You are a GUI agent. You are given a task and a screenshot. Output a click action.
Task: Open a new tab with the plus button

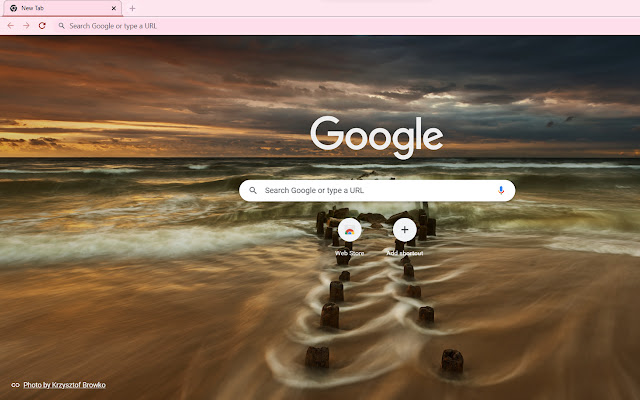coord(132,8)
